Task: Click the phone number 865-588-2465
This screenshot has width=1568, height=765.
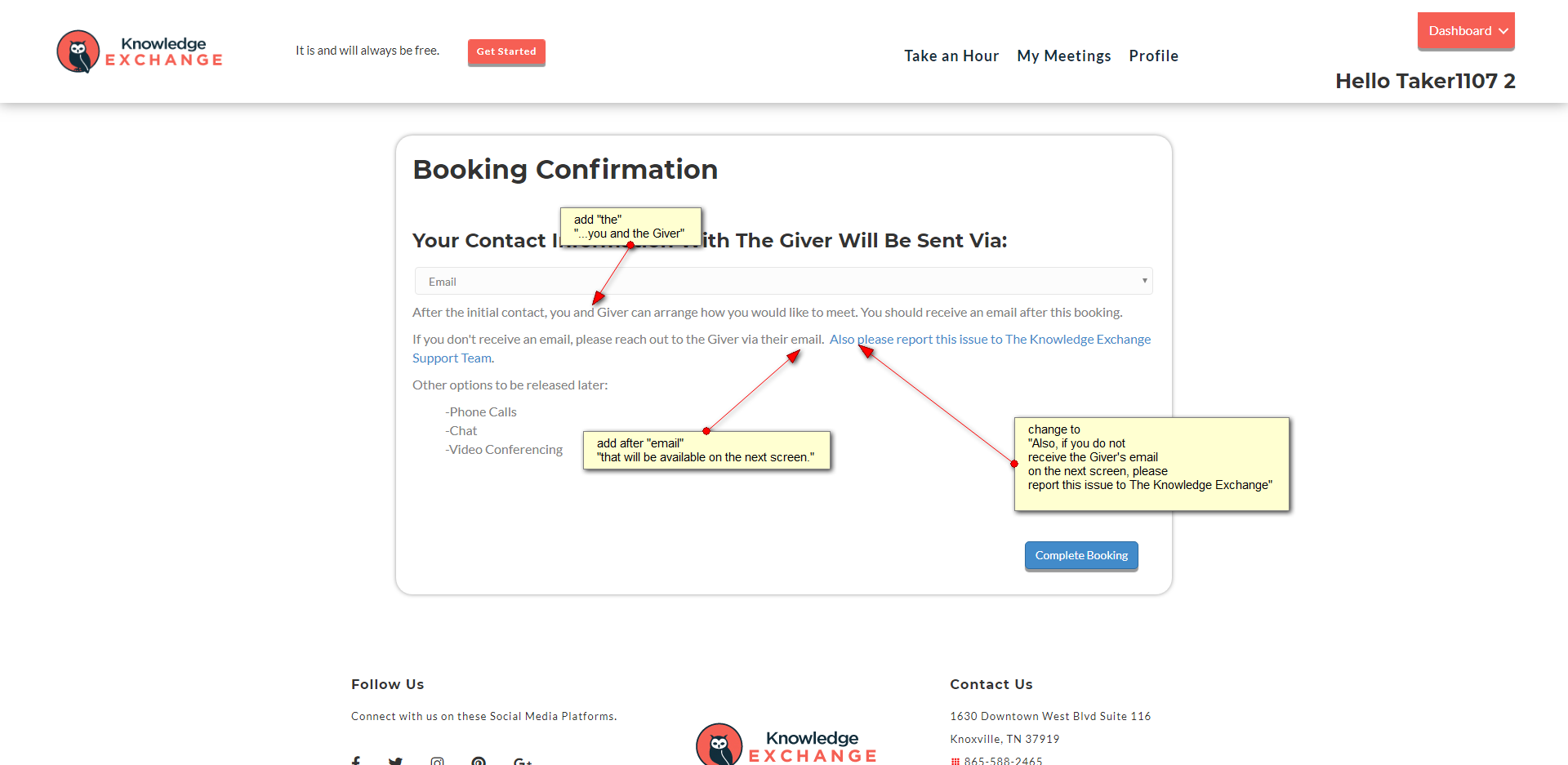Action: pyautogui.click(x=1003, y=761)
